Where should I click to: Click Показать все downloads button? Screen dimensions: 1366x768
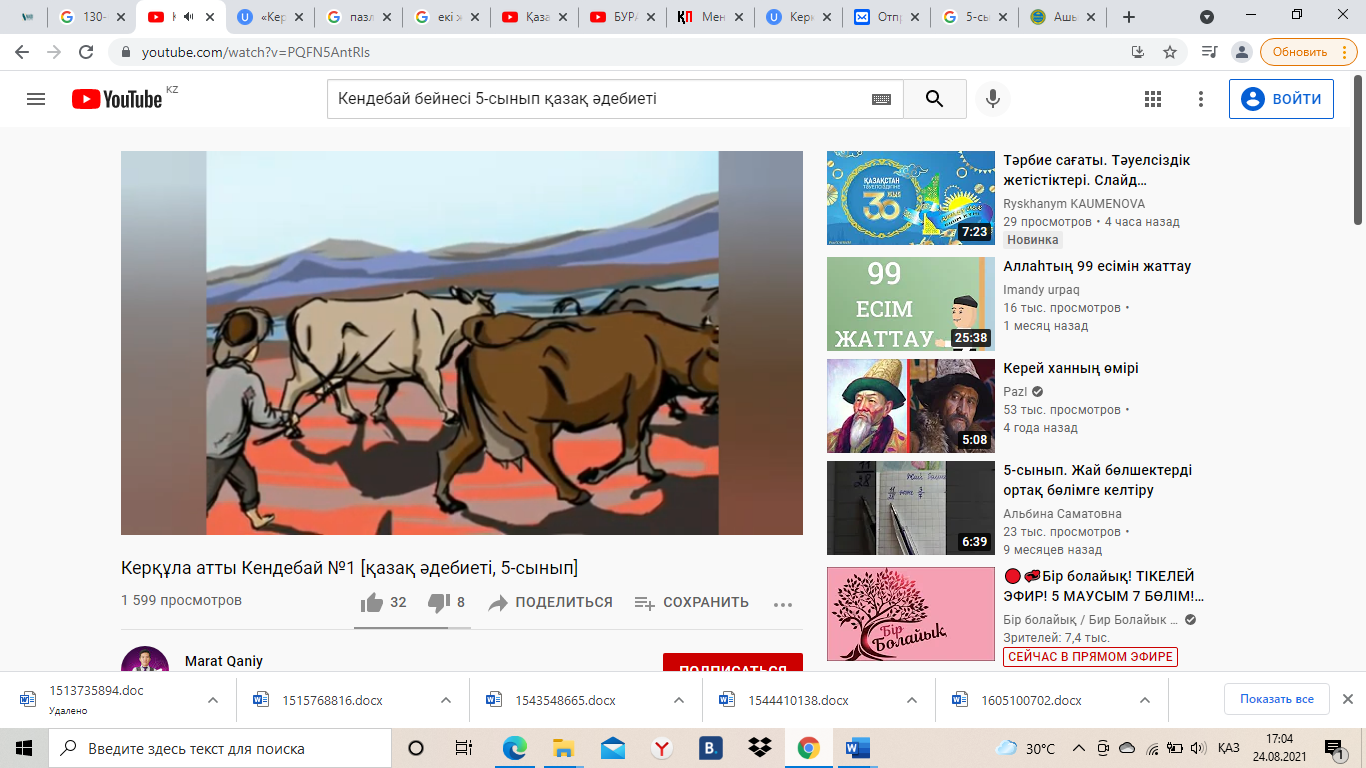1277,699
